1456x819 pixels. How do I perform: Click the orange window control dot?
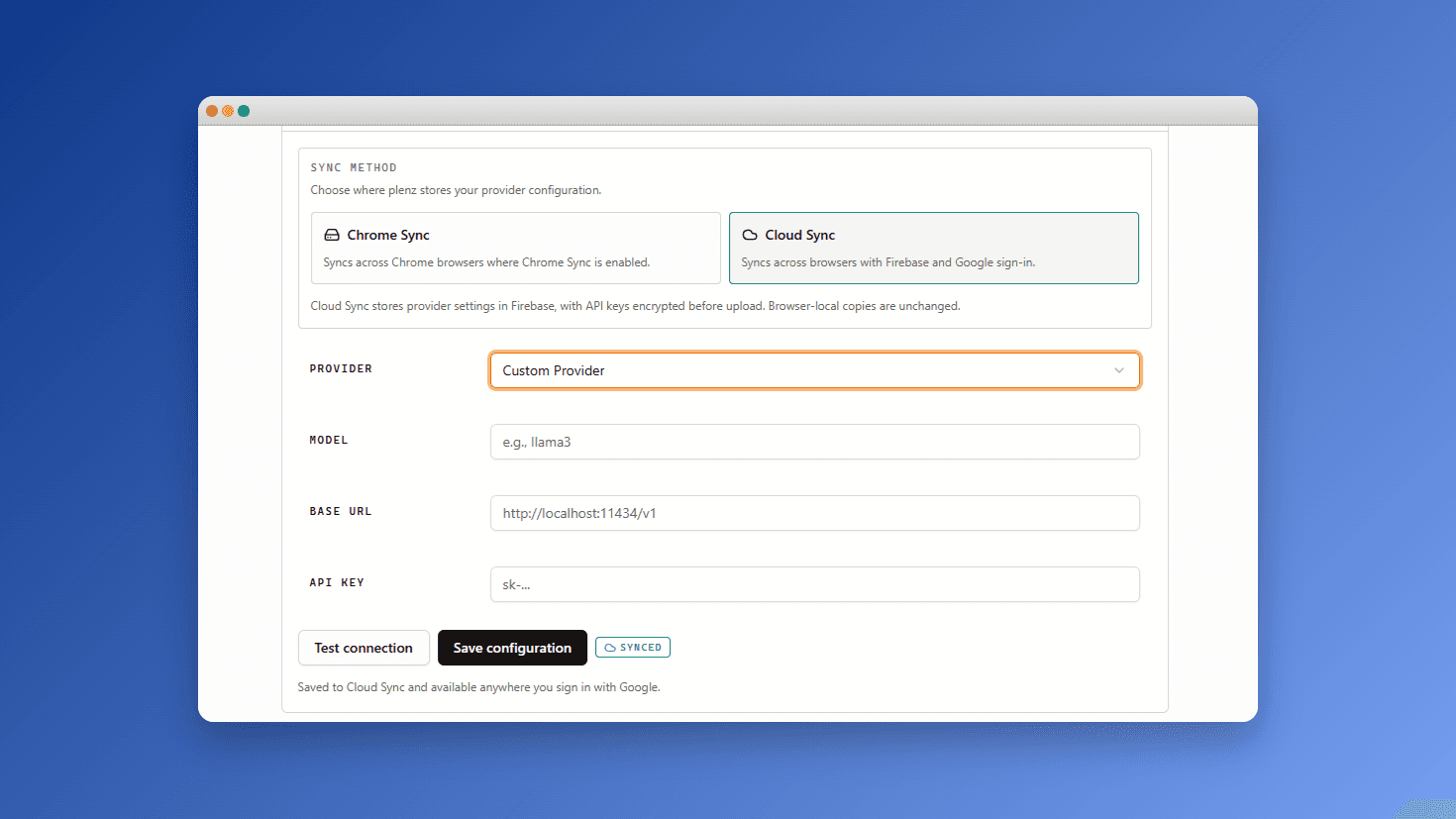[212, 111]
